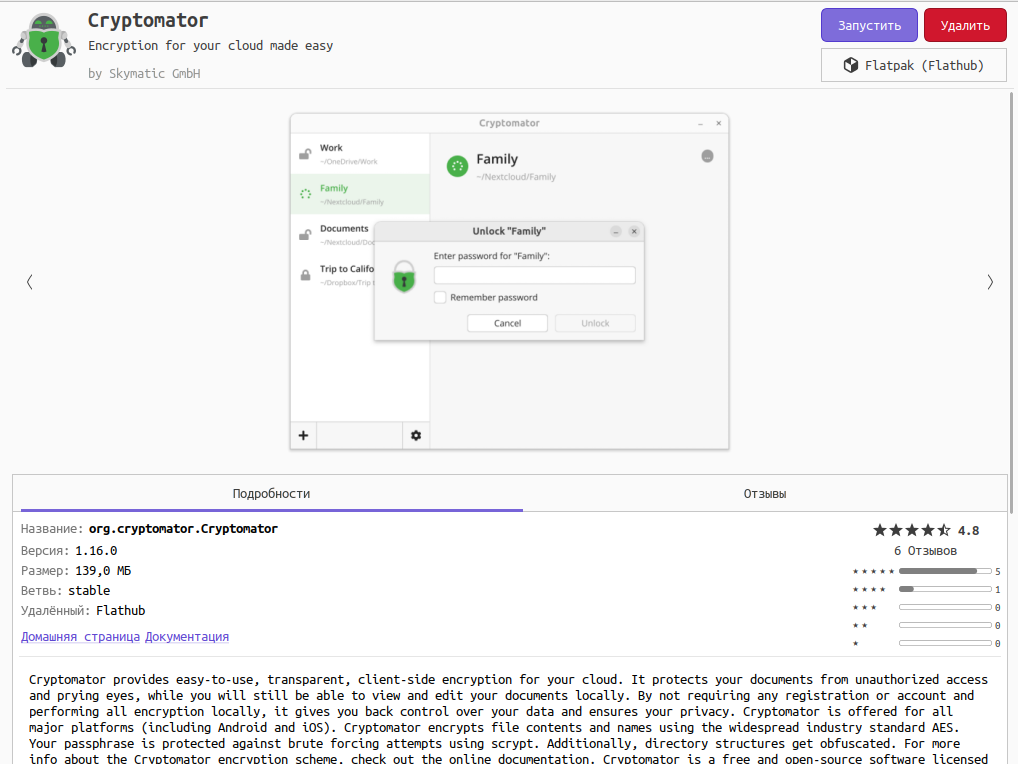This screenshot has height=764, width=1018.
Task: Click the greyed Unlock button in dialog
Action: [x=595, y=323]
